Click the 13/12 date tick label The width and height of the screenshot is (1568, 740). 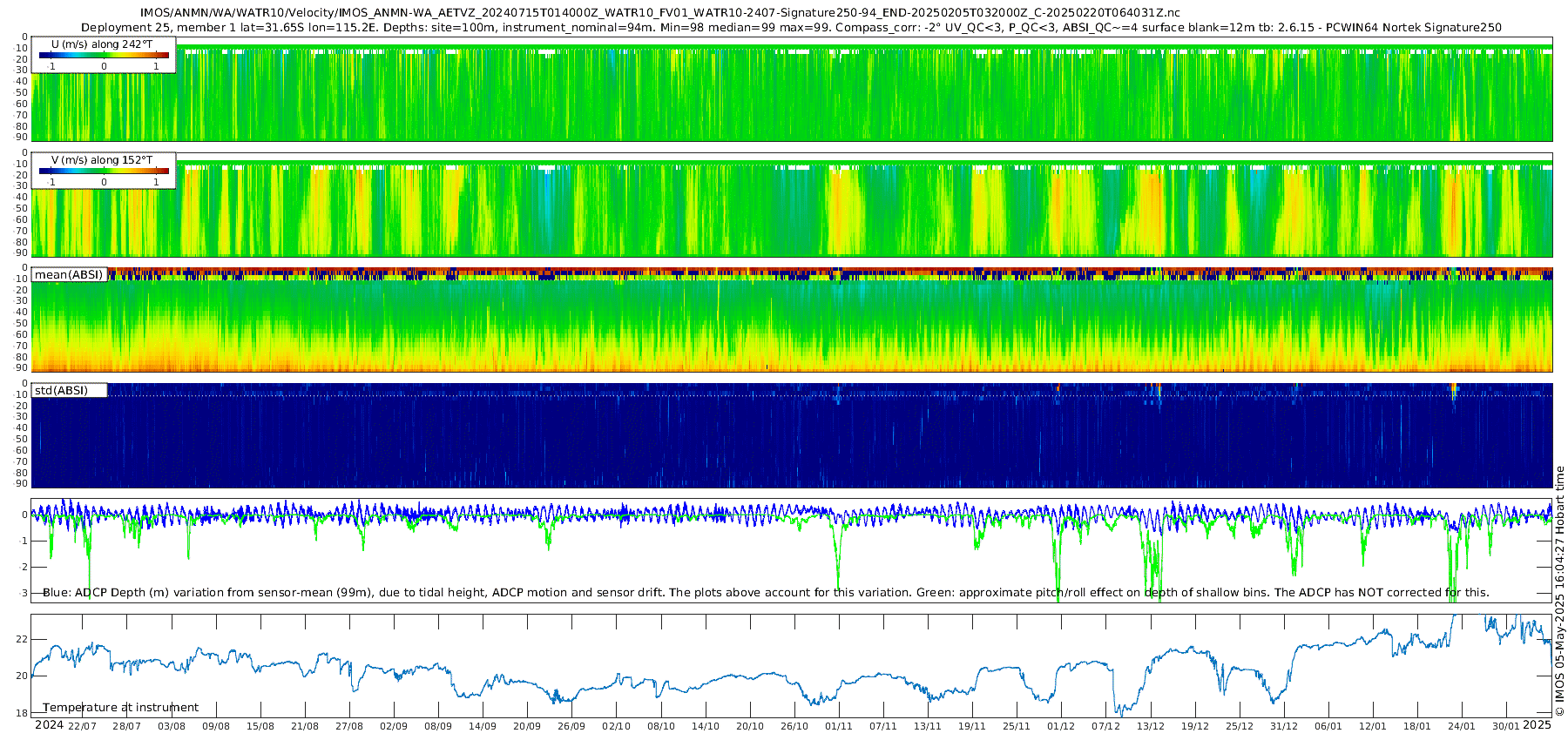[1151, 727]
